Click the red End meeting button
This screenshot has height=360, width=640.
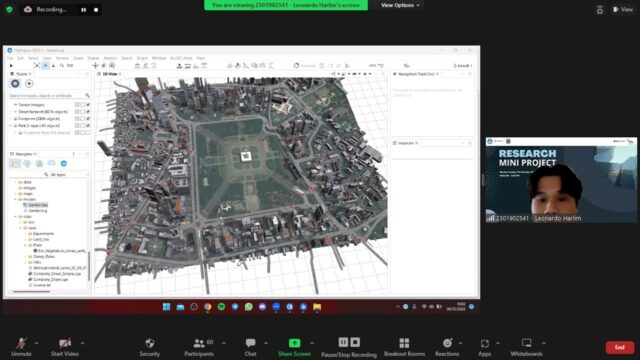coord(620,347)
